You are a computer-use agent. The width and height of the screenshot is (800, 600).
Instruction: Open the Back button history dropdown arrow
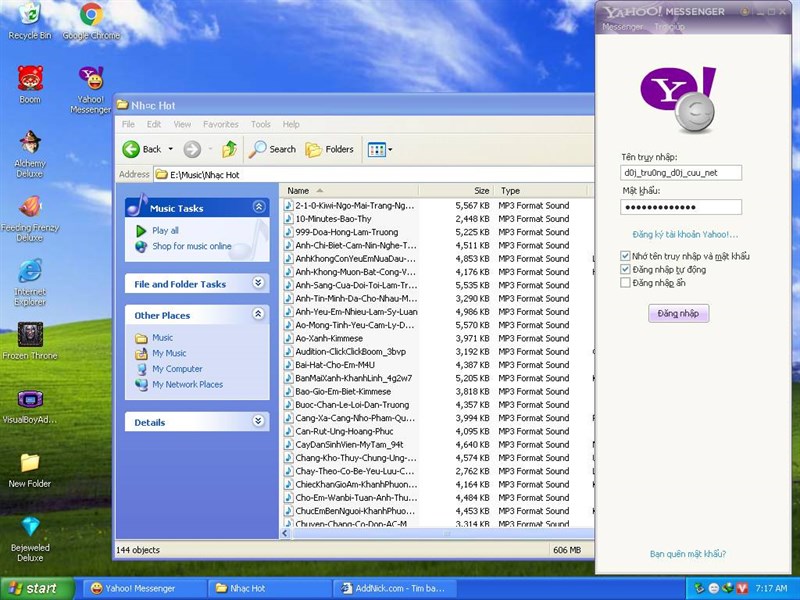(170, 149)
